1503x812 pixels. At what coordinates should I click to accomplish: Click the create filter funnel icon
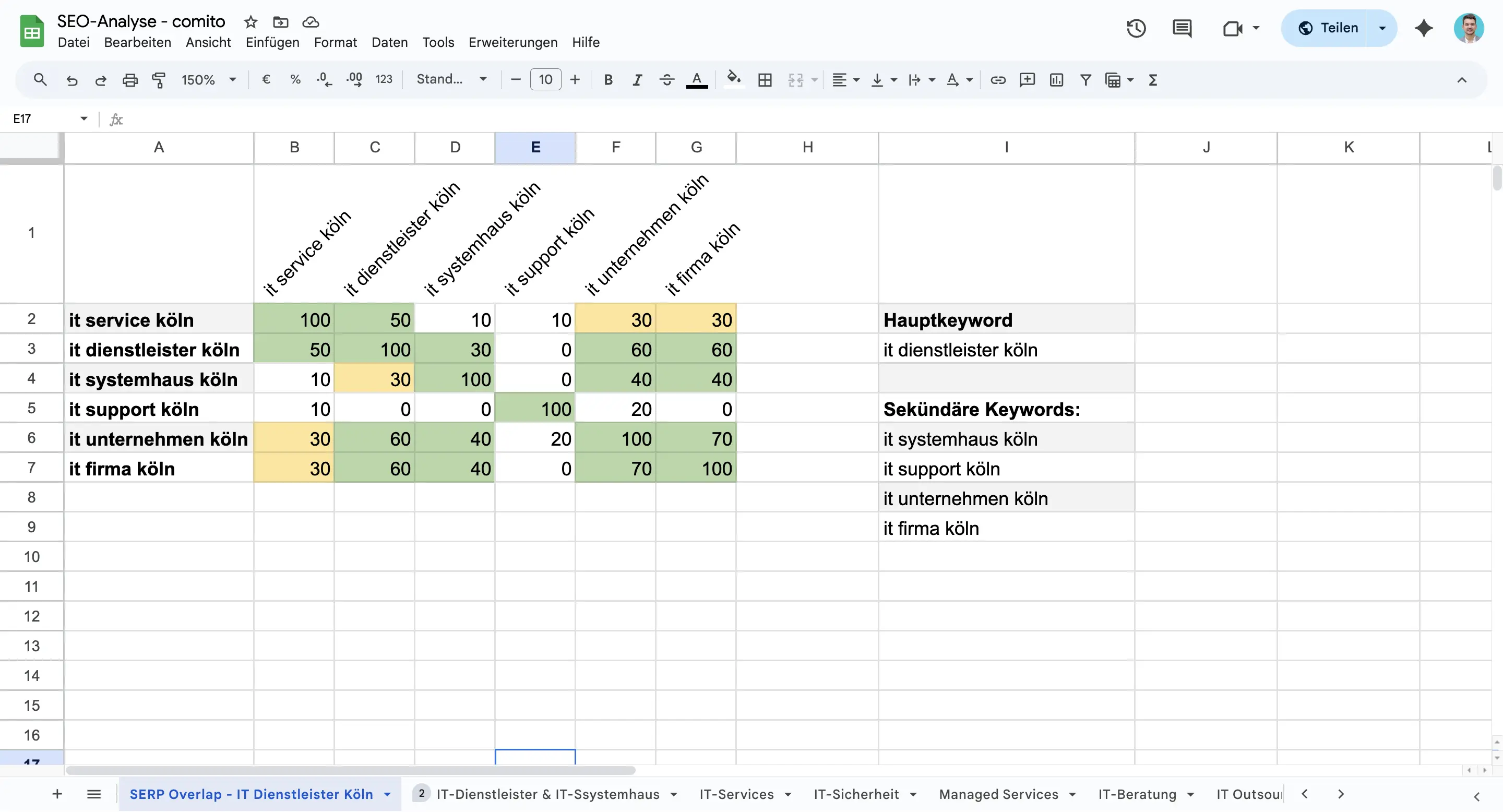click(1085, 80)
